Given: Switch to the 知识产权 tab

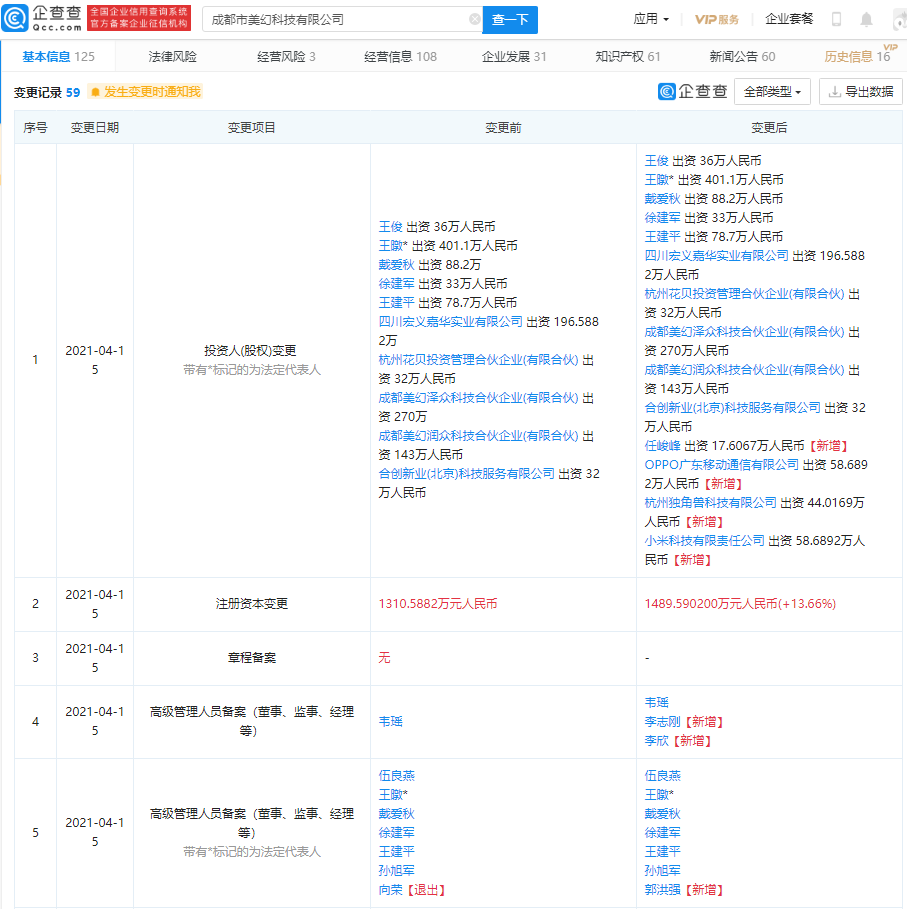Looking at the screenshot, I should [x=627, y=56].
